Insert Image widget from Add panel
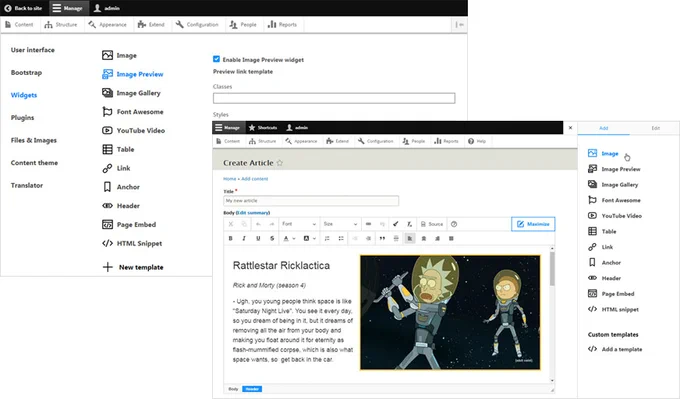 [603, 153]
